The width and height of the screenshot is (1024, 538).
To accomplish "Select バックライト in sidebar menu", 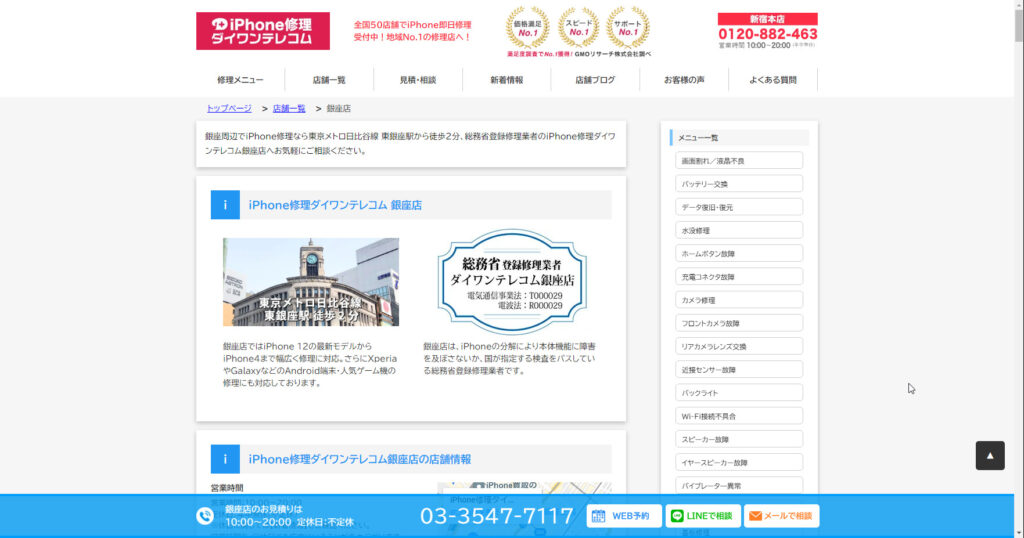I will pos(739,392).
